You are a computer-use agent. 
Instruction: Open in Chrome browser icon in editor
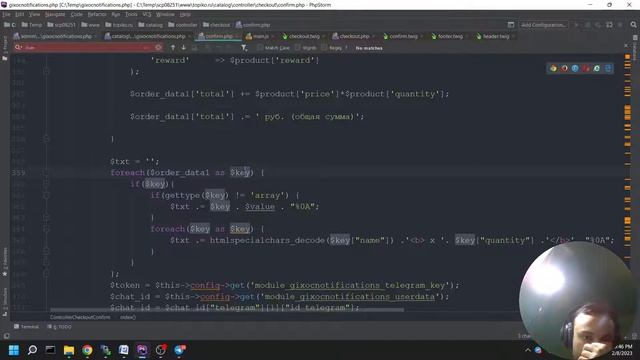[553, 68]
